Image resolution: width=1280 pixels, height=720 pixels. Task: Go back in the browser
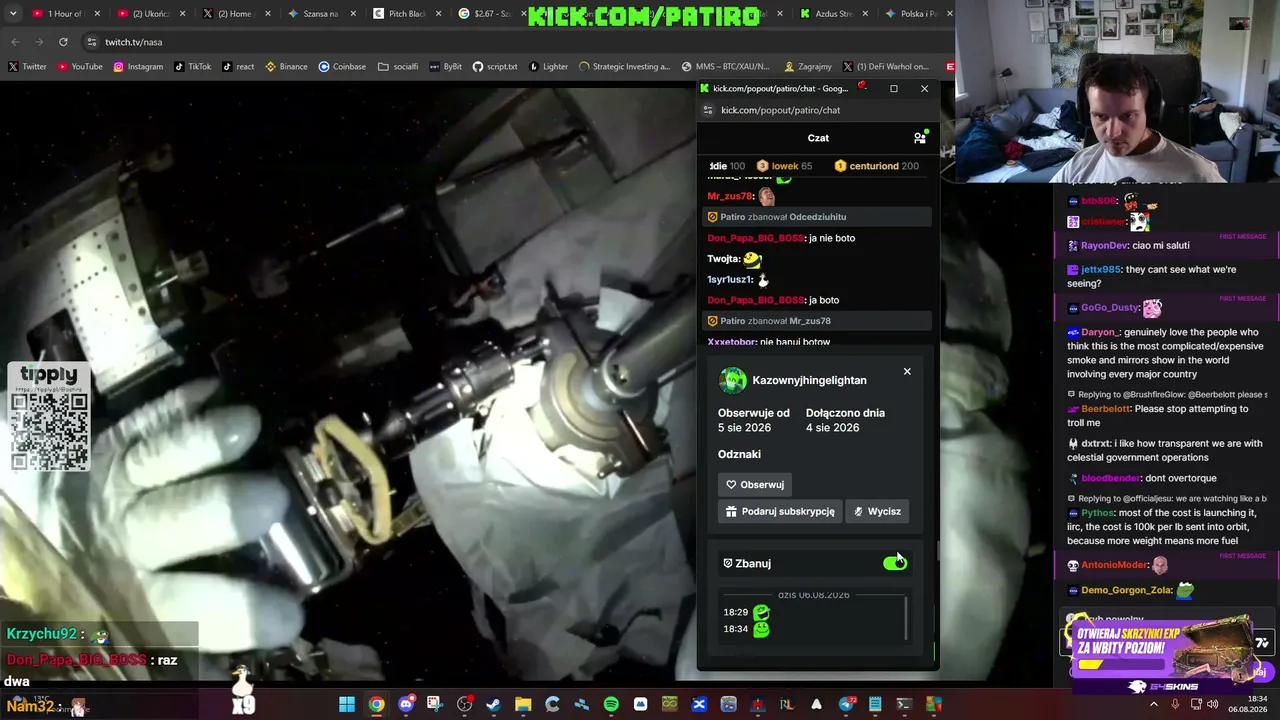15,42
